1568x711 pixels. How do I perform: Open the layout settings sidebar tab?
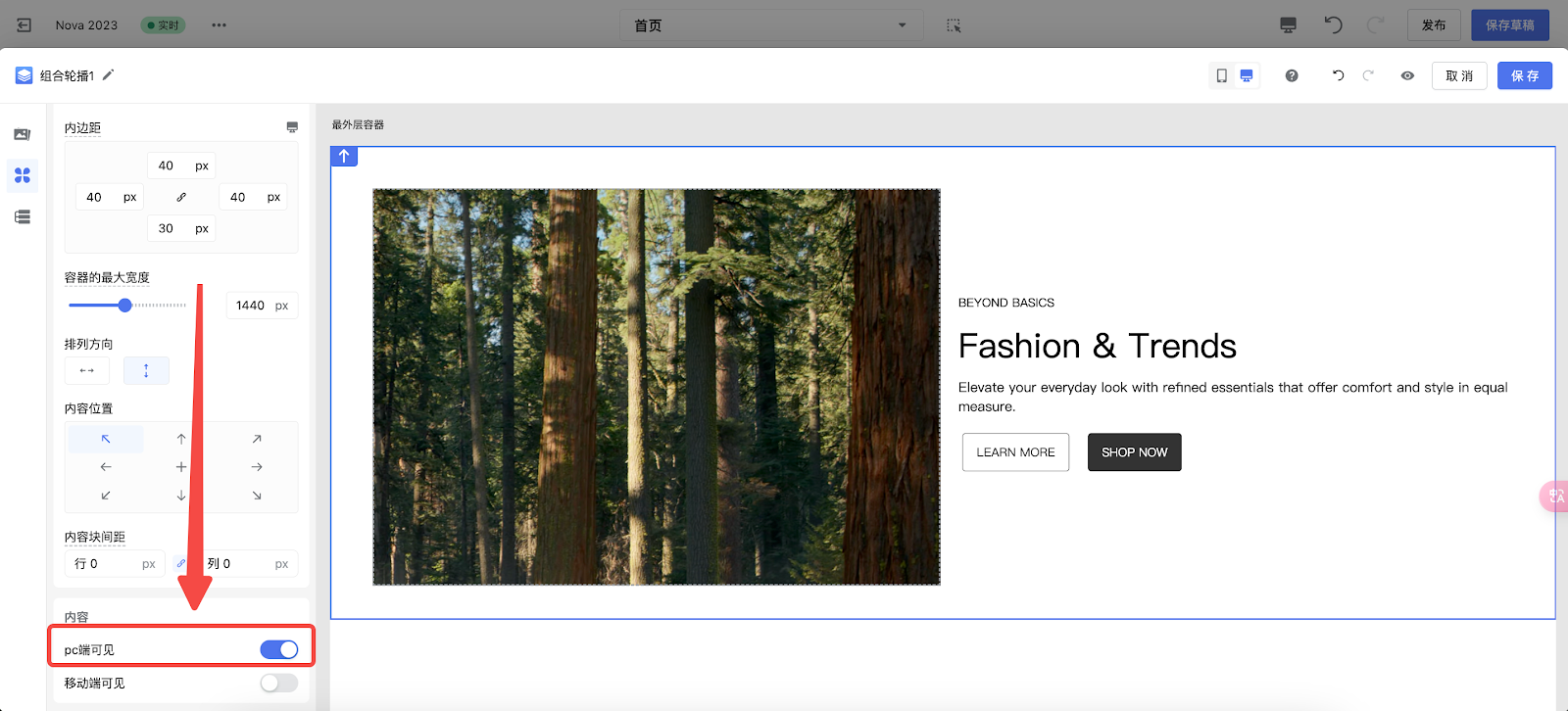coord(23,175)
